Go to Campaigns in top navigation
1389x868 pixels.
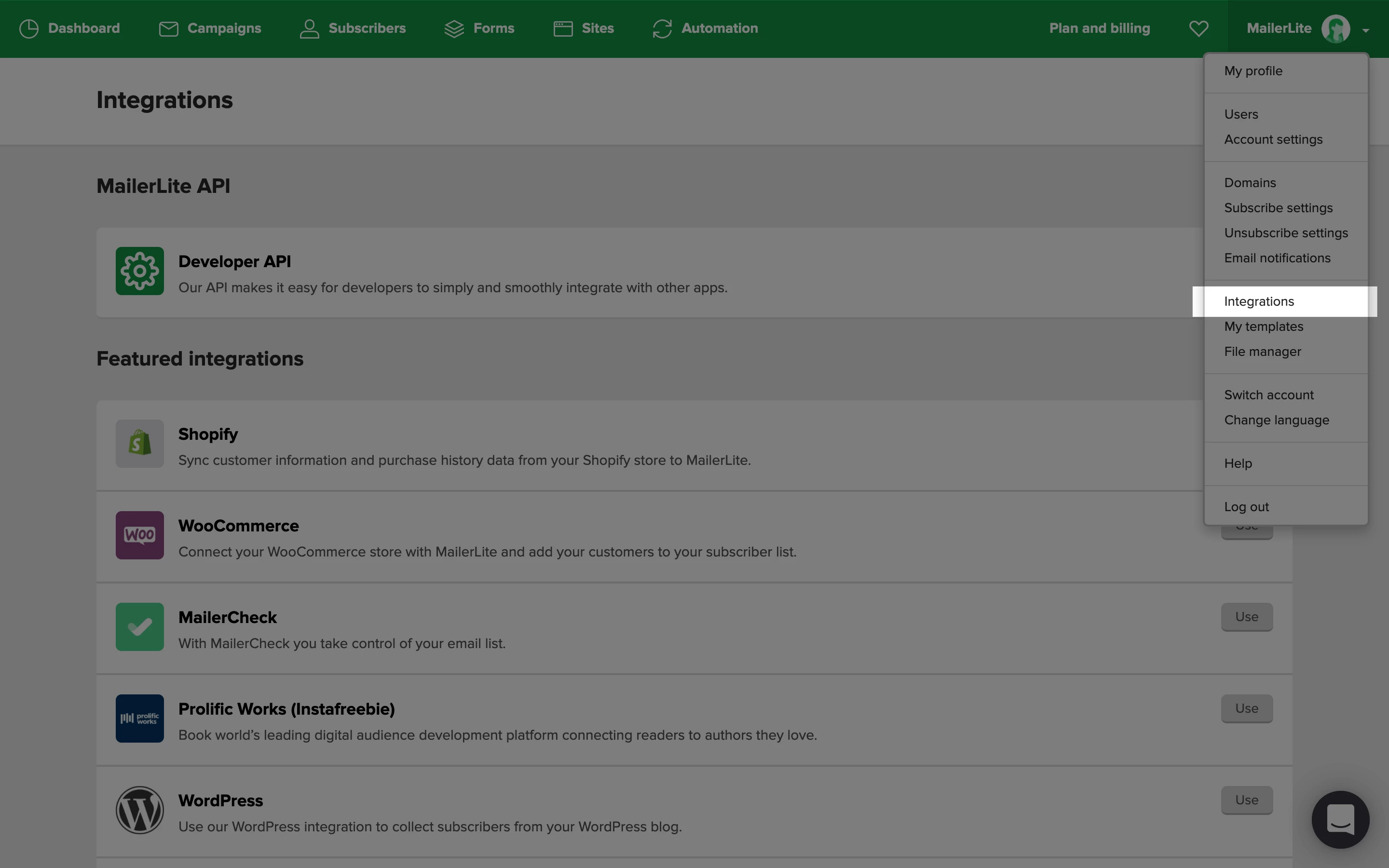209,28
